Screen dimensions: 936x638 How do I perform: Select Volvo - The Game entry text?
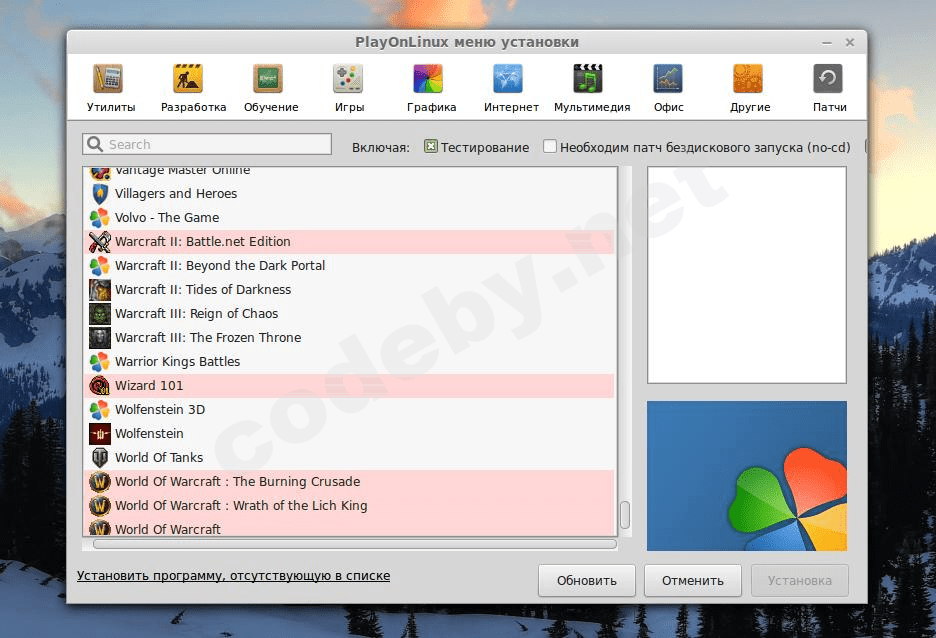point(167,218)
